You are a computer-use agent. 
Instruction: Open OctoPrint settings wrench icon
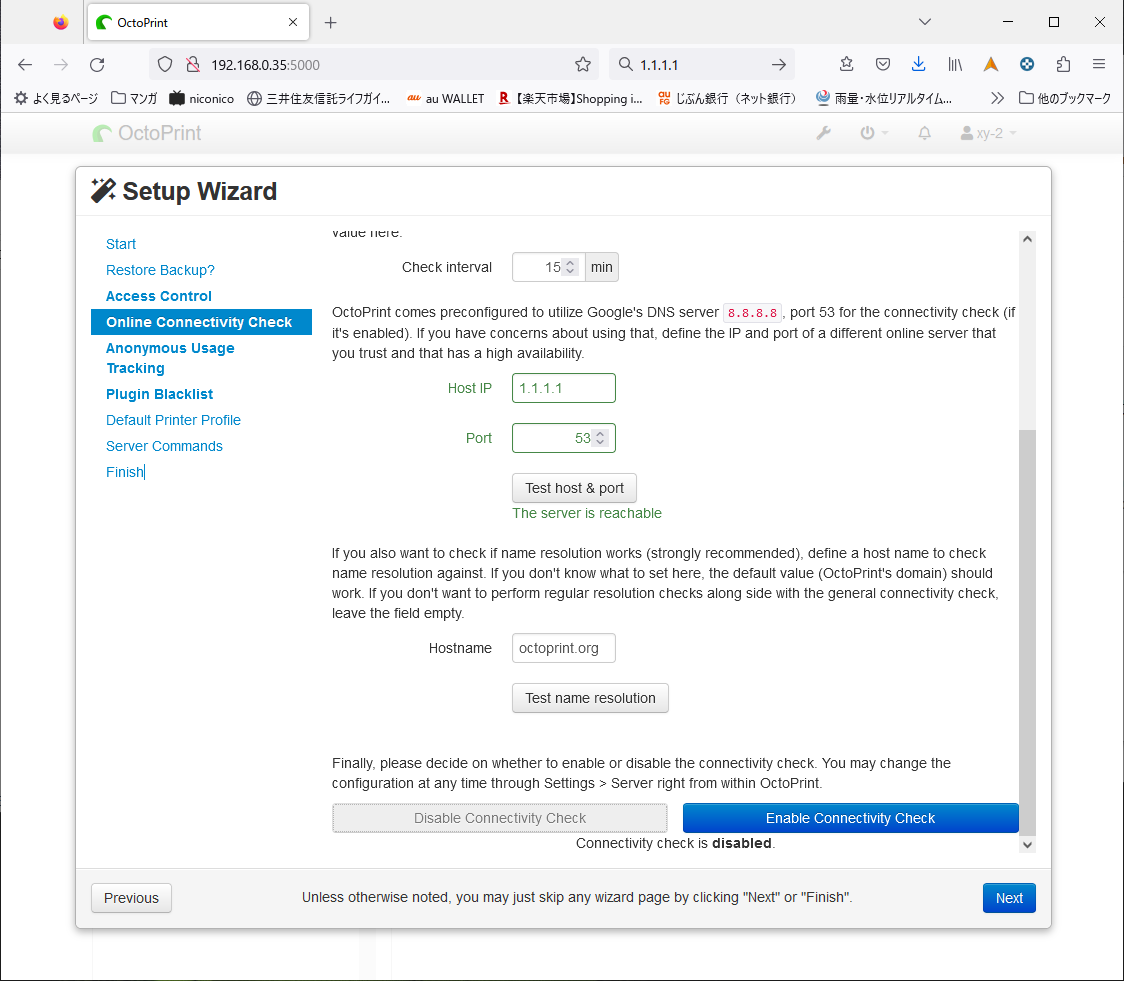824,133
